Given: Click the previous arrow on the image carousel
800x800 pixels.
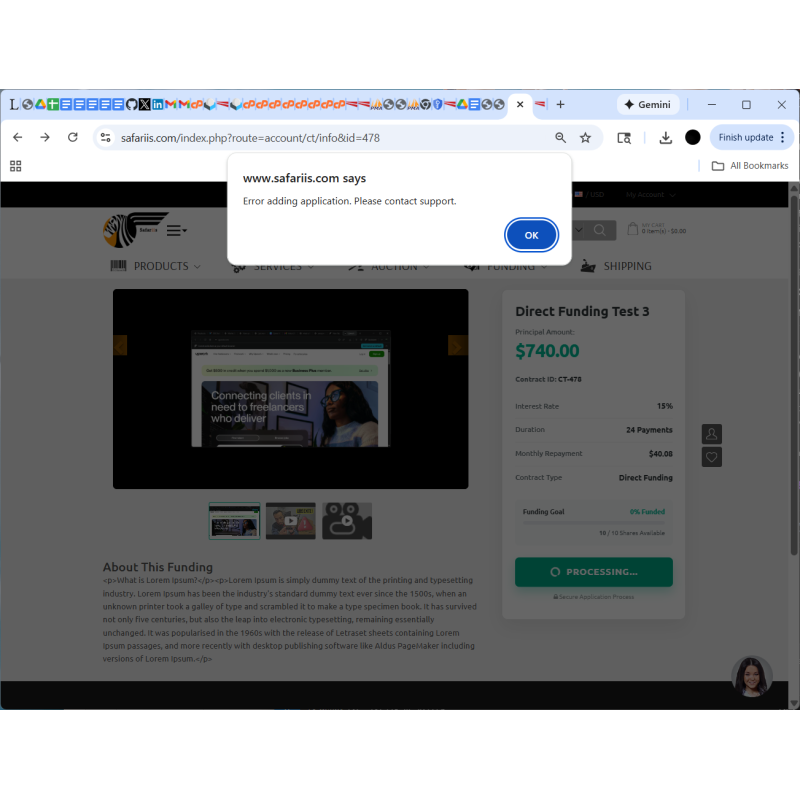Looking at the screenshot, I should tap(120, 345).
